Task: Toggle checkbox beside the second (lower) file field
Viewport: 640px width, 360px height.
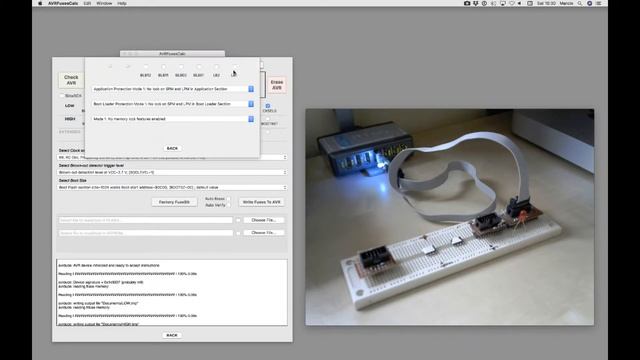Action: click(238, 233)
